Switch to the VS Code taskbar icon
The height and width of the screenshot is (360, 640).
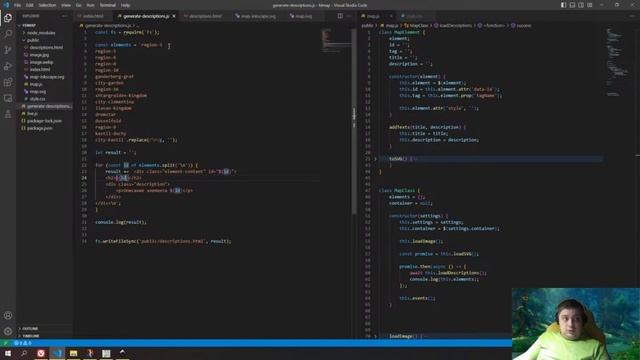[57, 353]
